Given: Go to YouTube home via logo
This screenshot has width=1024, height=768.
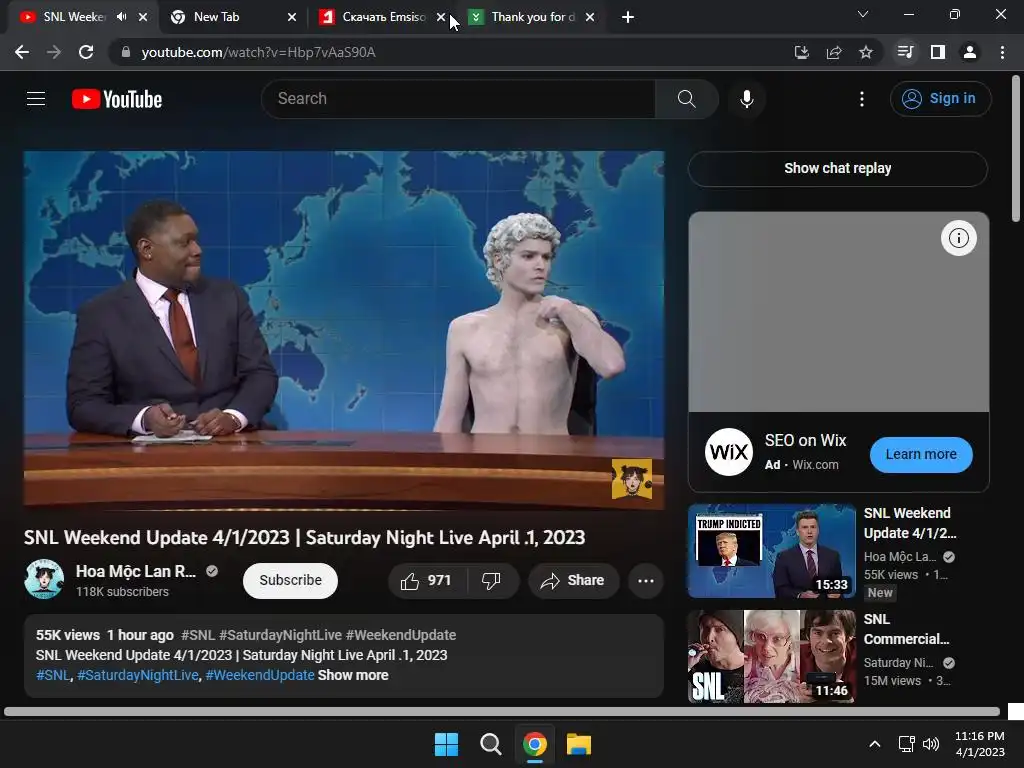Looking at the screenshot, I should click(117, 99).
